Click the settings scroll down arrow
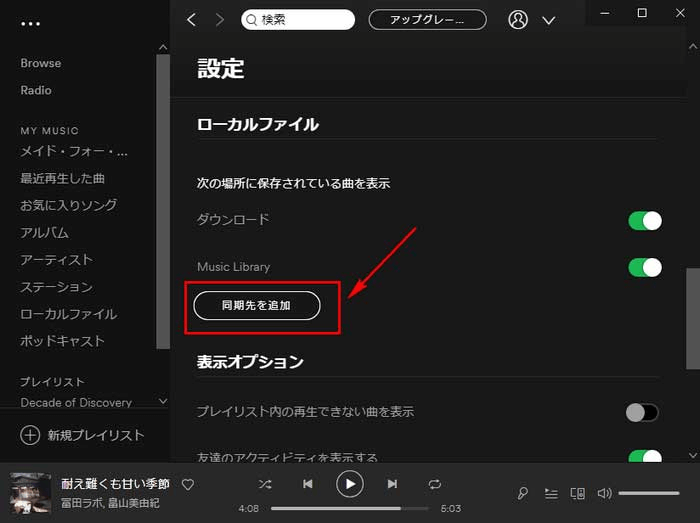The width and height of the screenshot is (700, 523). [x=693, y=455]
